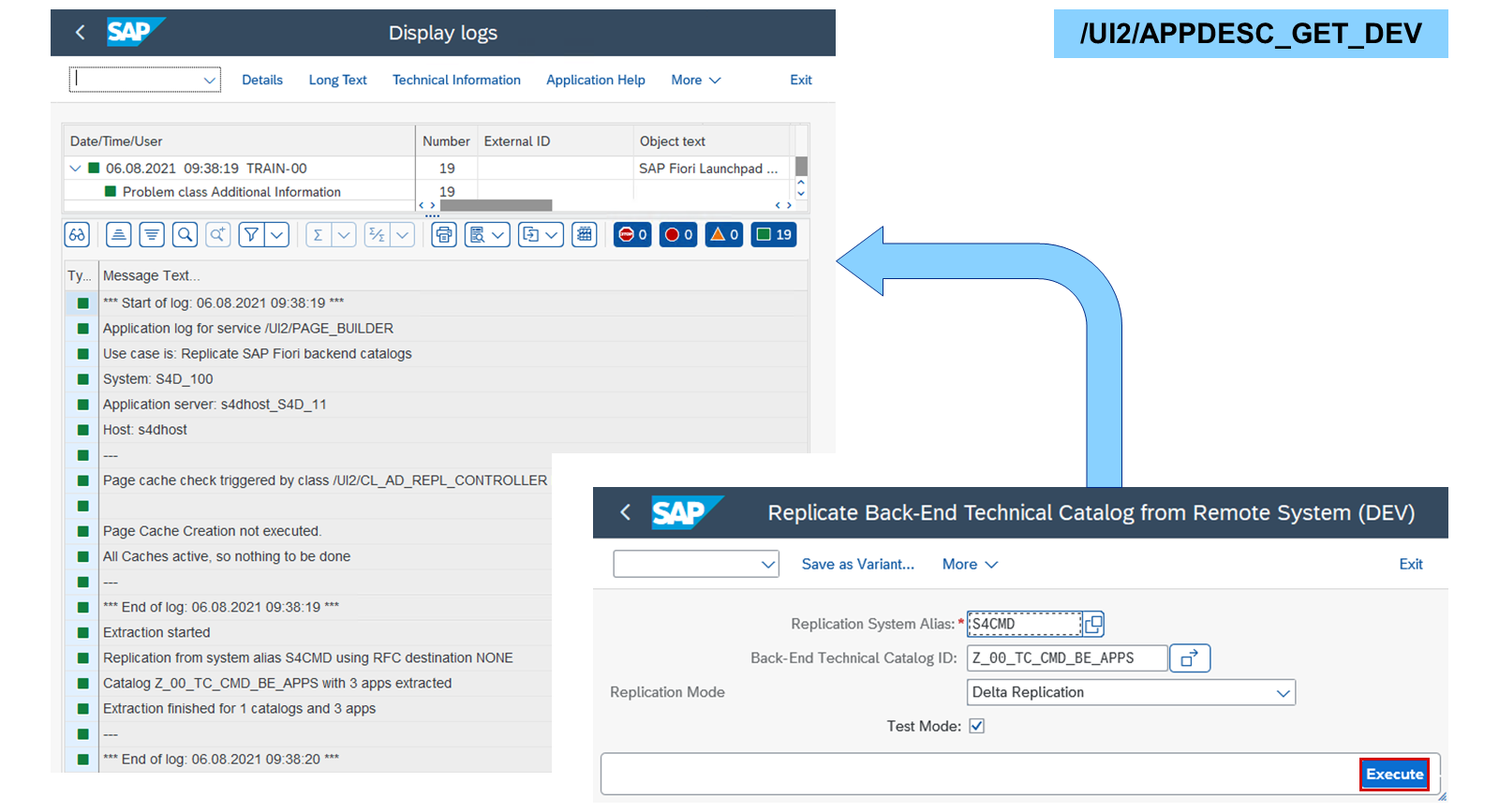
Task: Open the layout grid icon
Action: 585,234
